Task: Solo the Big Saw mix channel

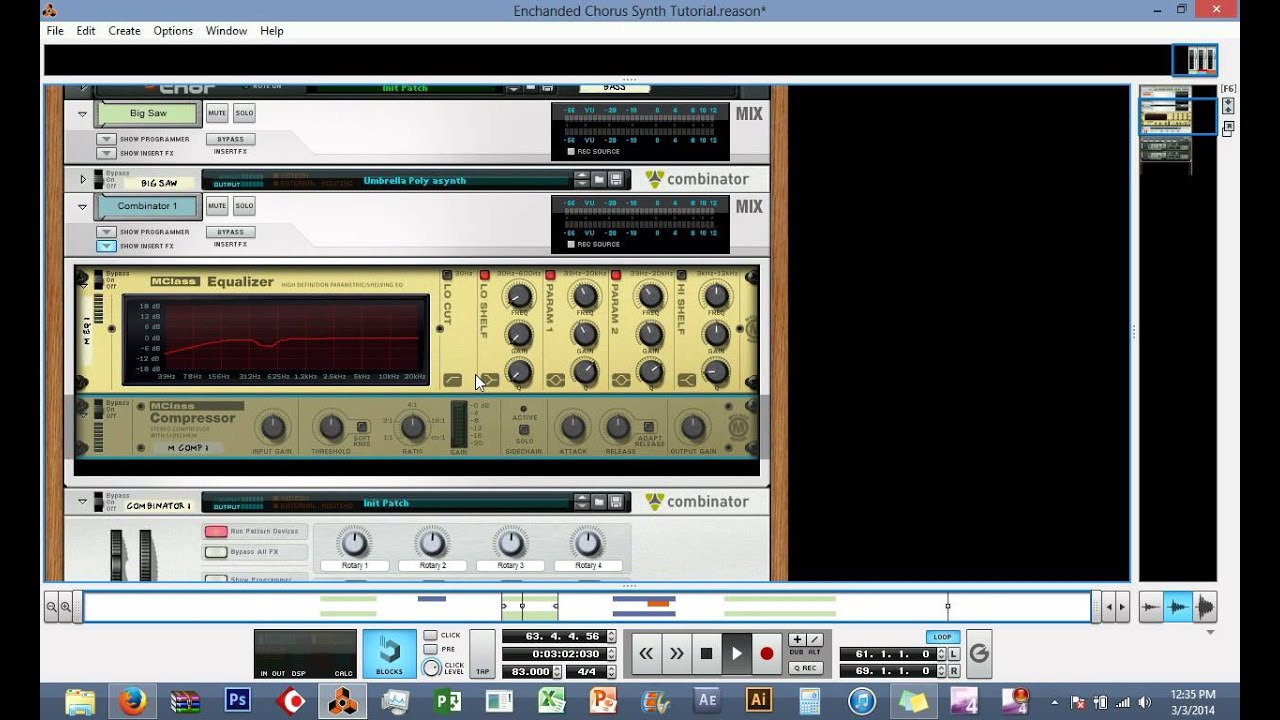Action: pos(244,113)
